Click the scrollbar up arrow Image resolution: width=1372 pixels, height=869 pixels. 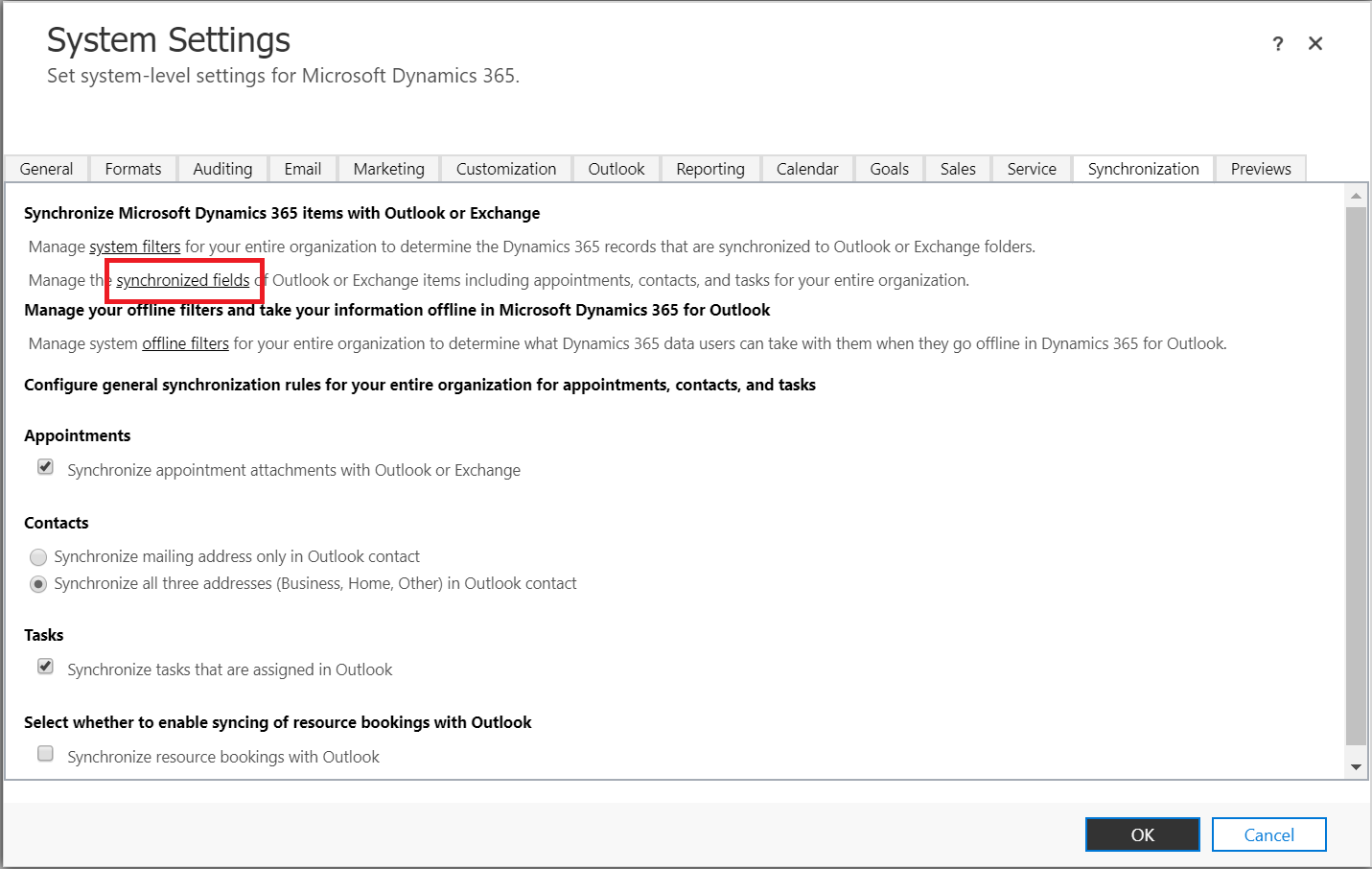(x=1356, y=196)
